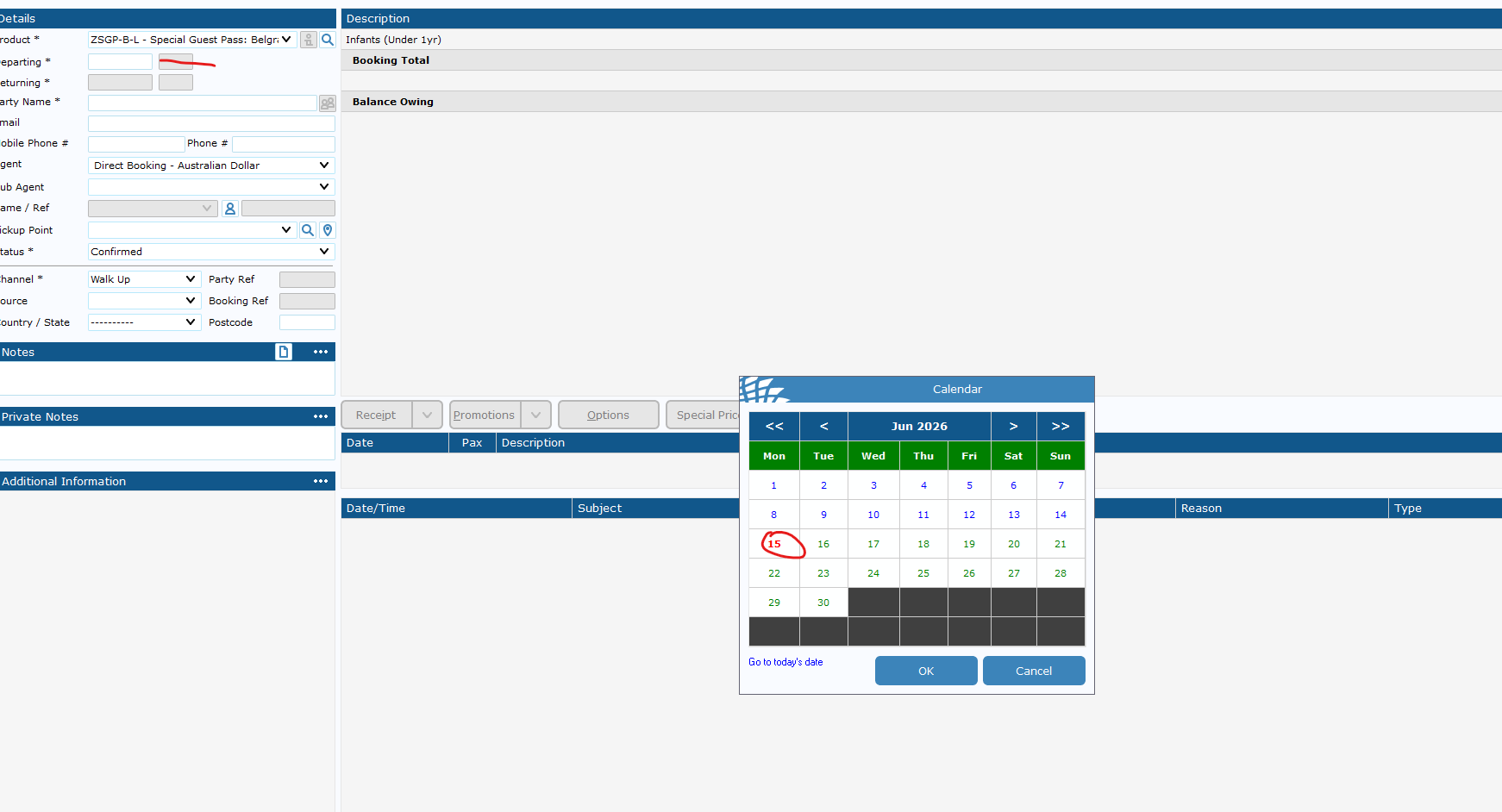1502x812 pixels.
Task: Click the Jun 2026 month title
Action: [x=919, y=426]
